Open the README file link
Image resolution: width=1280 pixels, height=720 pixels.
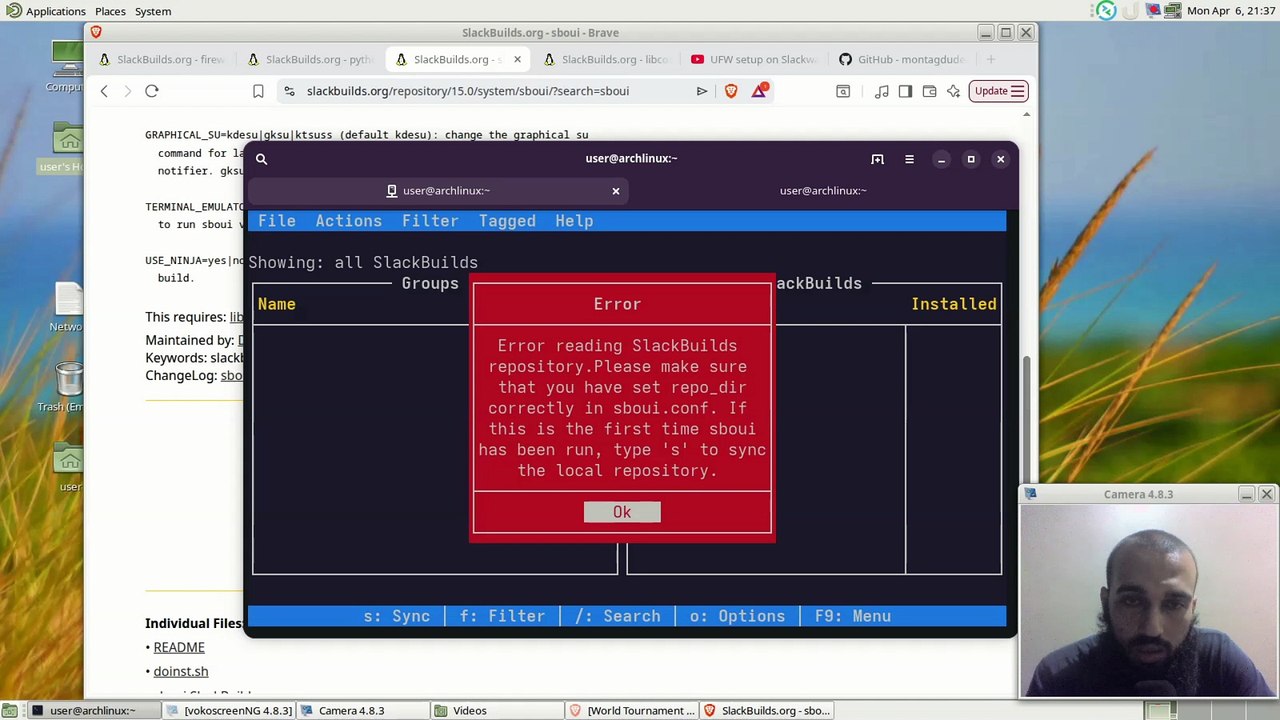click(179, 648)
